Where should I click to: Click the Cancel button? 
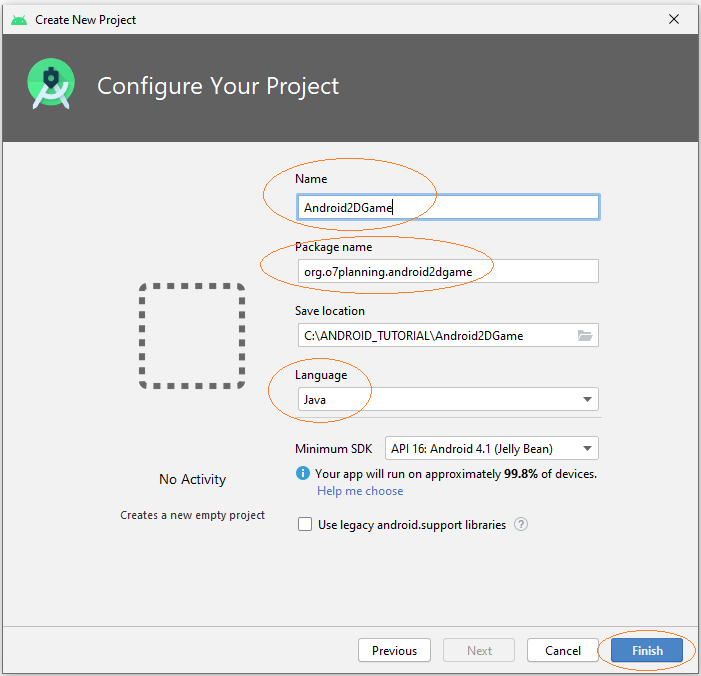(x=562, y=651)
